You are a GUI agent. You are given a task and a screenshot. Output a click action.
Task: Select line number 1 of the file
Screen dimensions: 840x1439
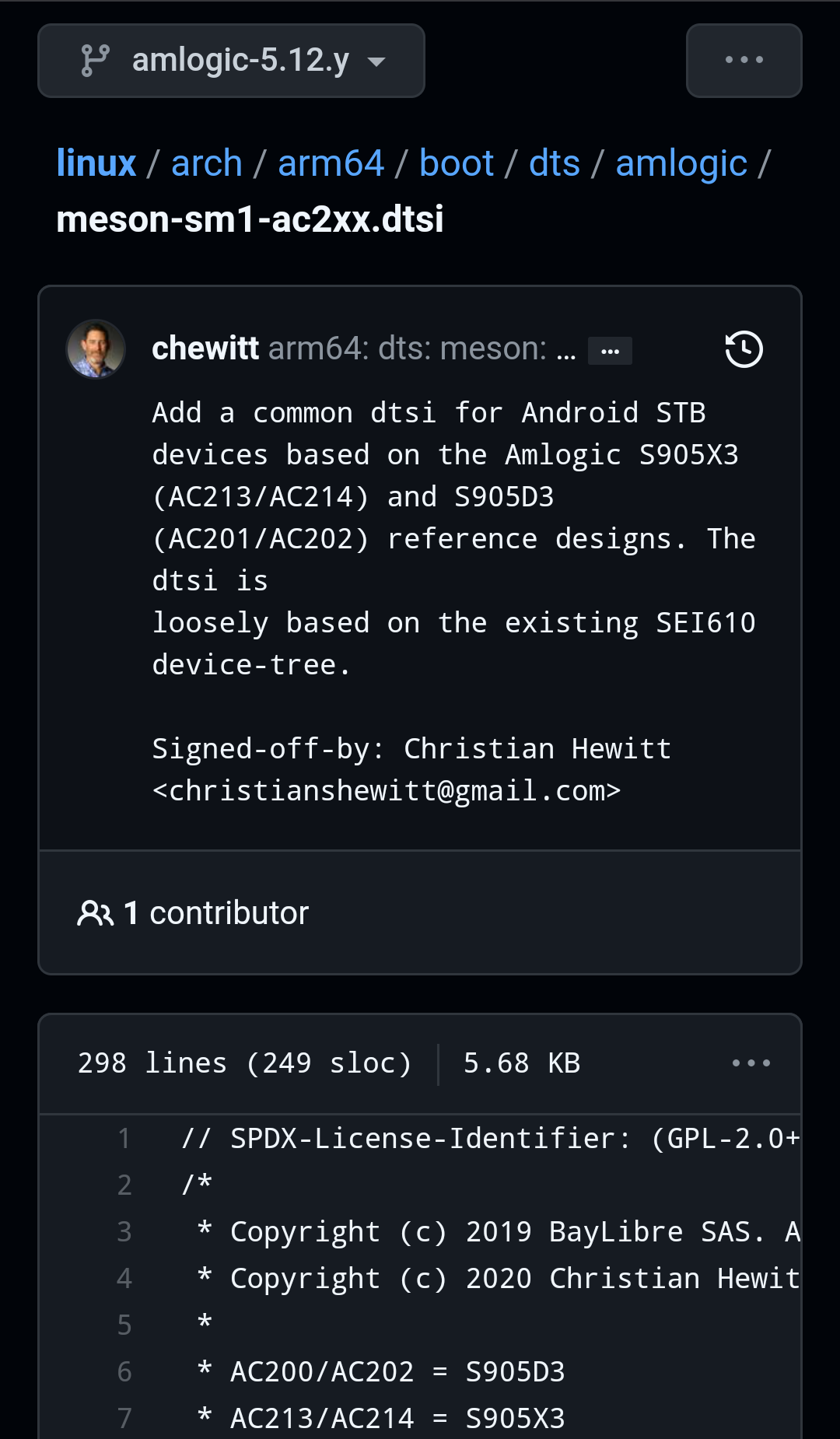coord(124,1139)
